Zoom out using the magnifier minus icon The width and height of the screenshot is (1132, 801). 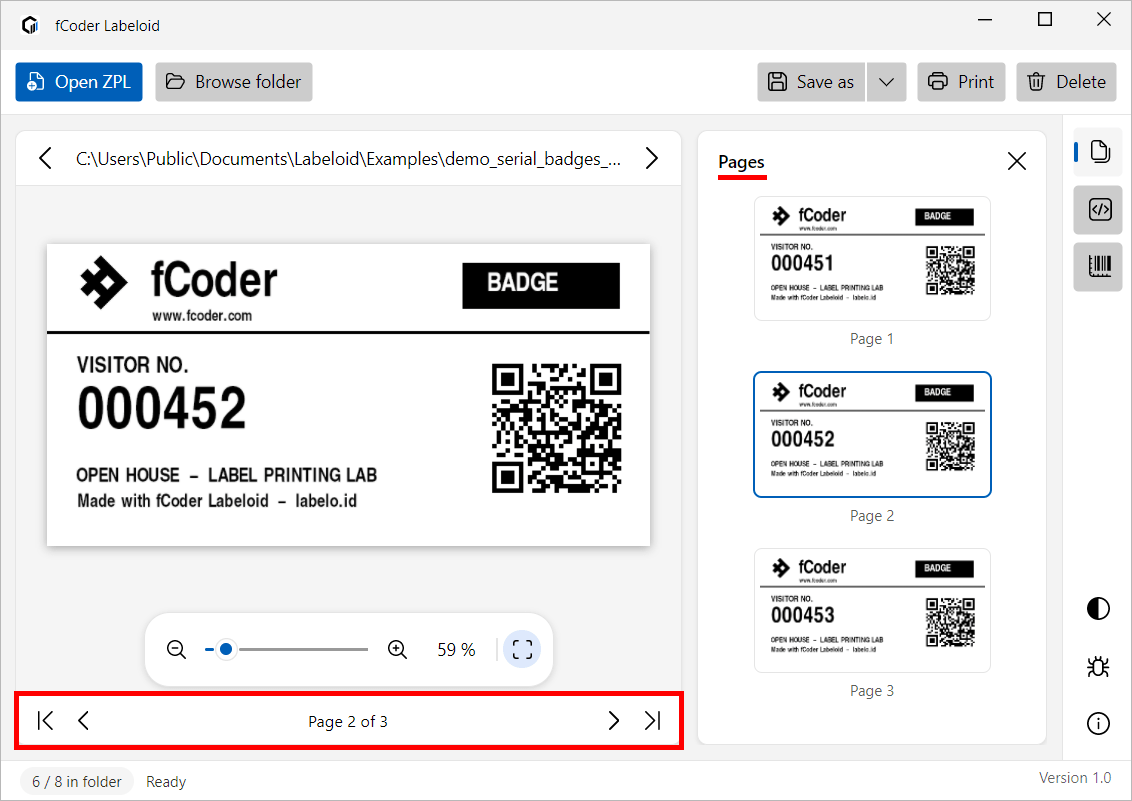coord(176,649)
